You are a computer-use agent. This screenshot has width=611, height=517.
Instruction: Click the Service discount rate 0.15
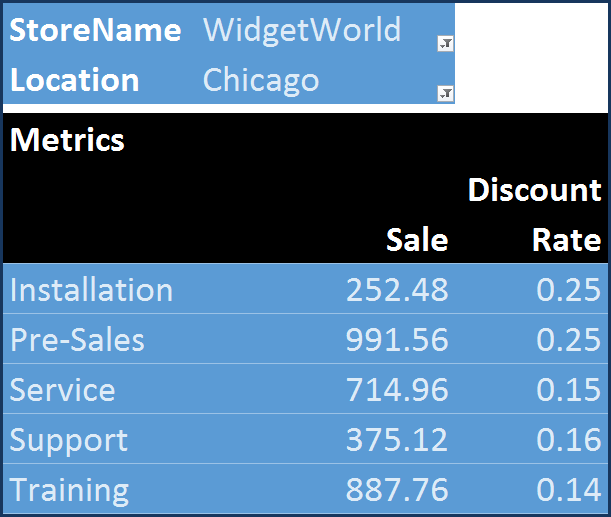click(568, 390)
